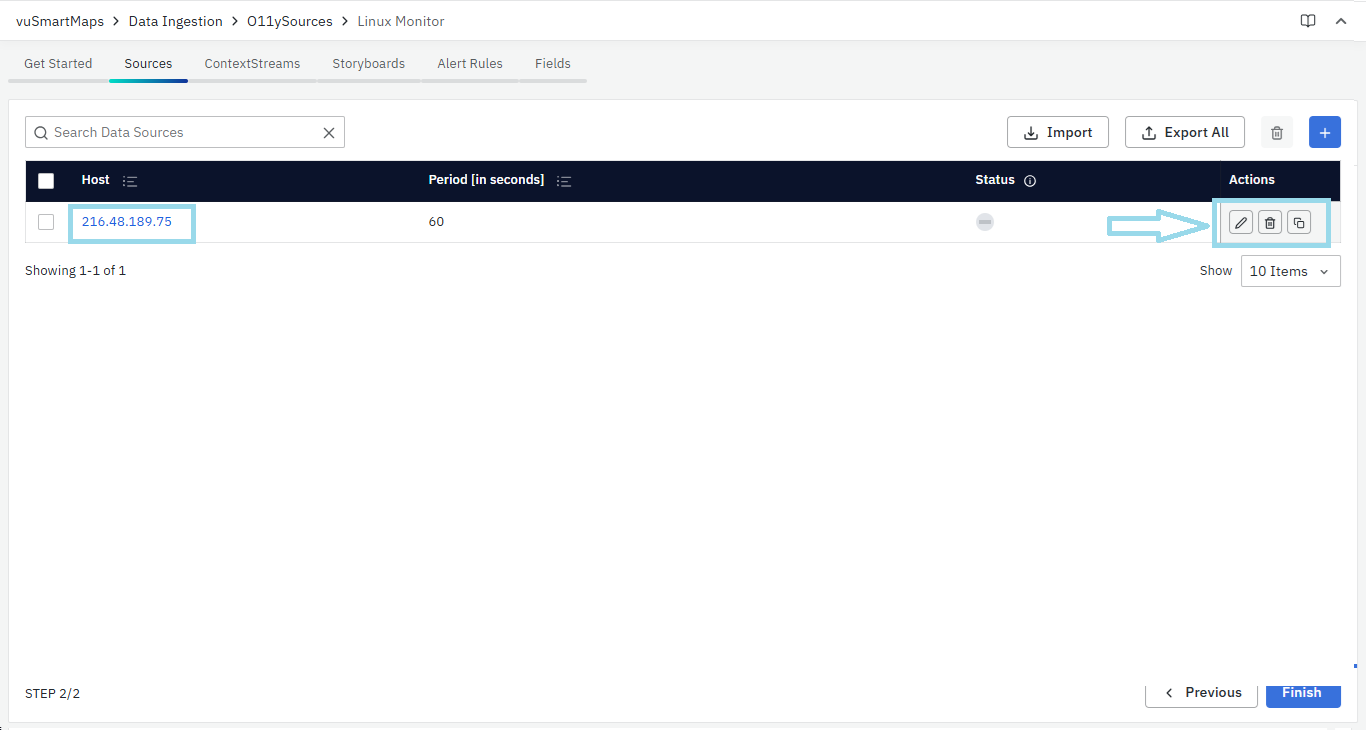Screen dimensions: 1366x730
Task: Open the 10 Items page size dropdown
Action: pyautogui.click(x=1290, y=270)
